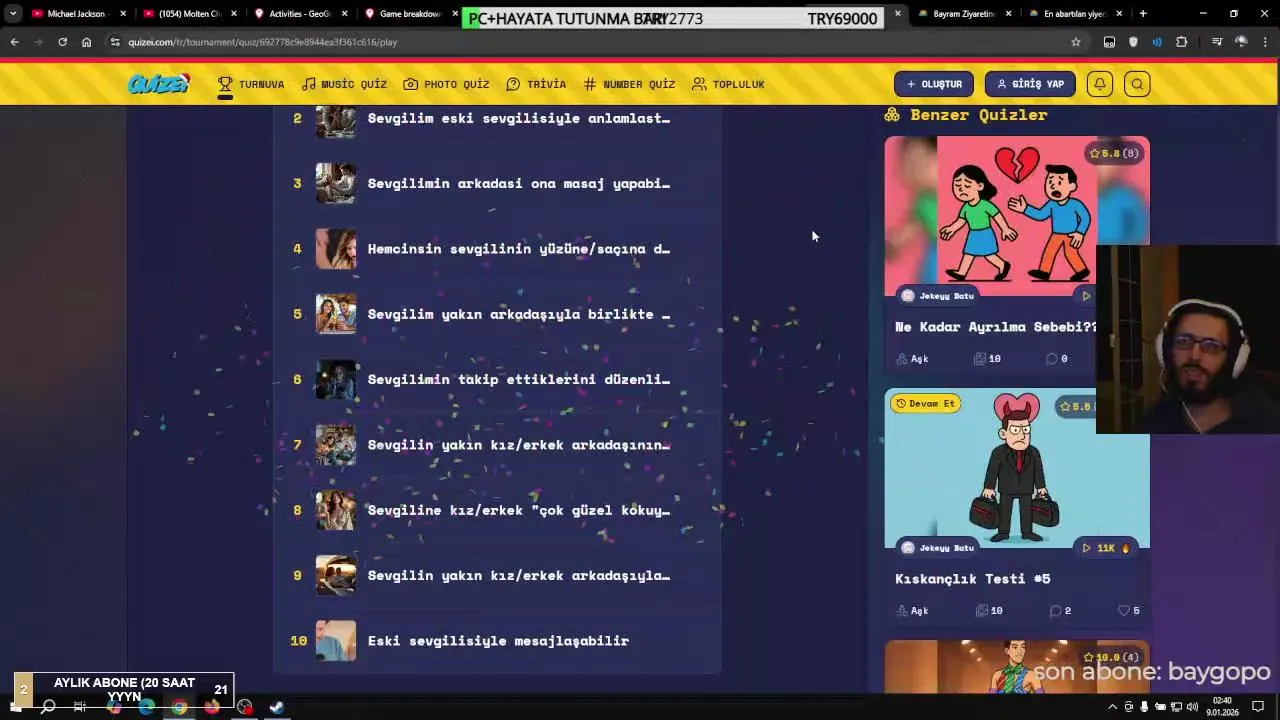The height and width of the screenshot is (720, 1280).
Task: Click thumbnail of rank 10 result
Action: [x=336, y=641]
